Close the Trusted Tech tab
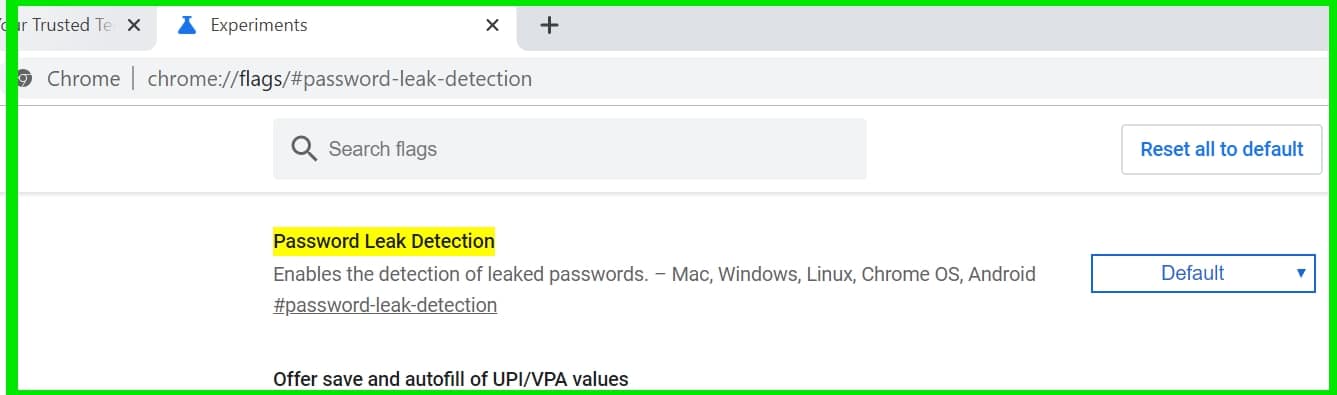 (135, 25)
